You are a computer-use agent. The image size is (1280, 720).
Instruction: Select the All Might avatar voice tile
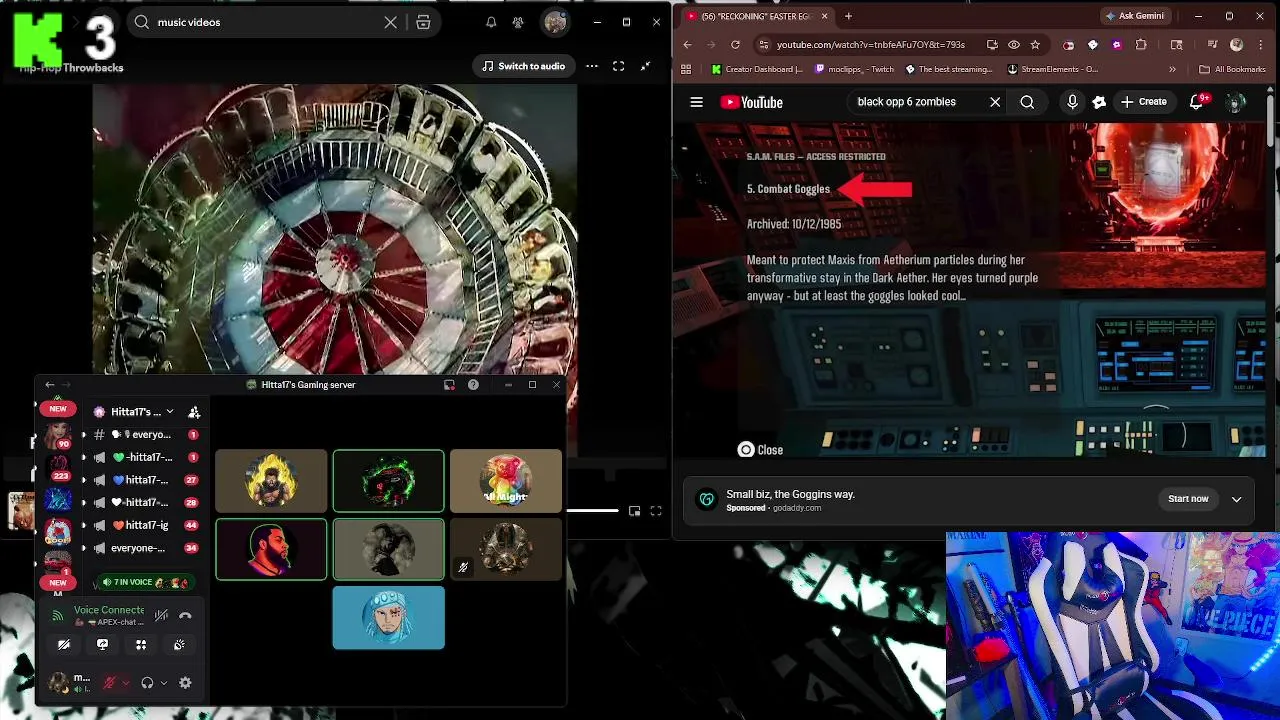point(505,481)
